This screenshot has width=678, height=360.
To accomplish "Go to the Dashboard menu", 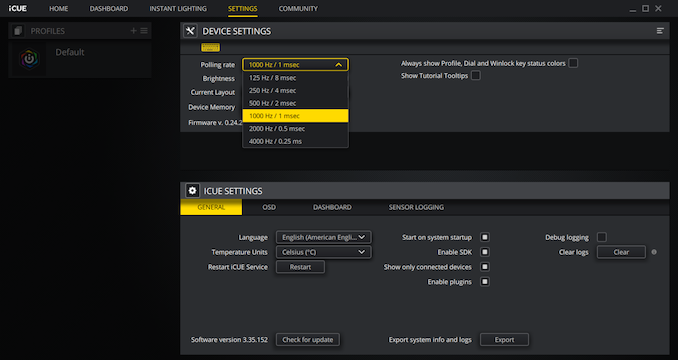I will (109, 9).
